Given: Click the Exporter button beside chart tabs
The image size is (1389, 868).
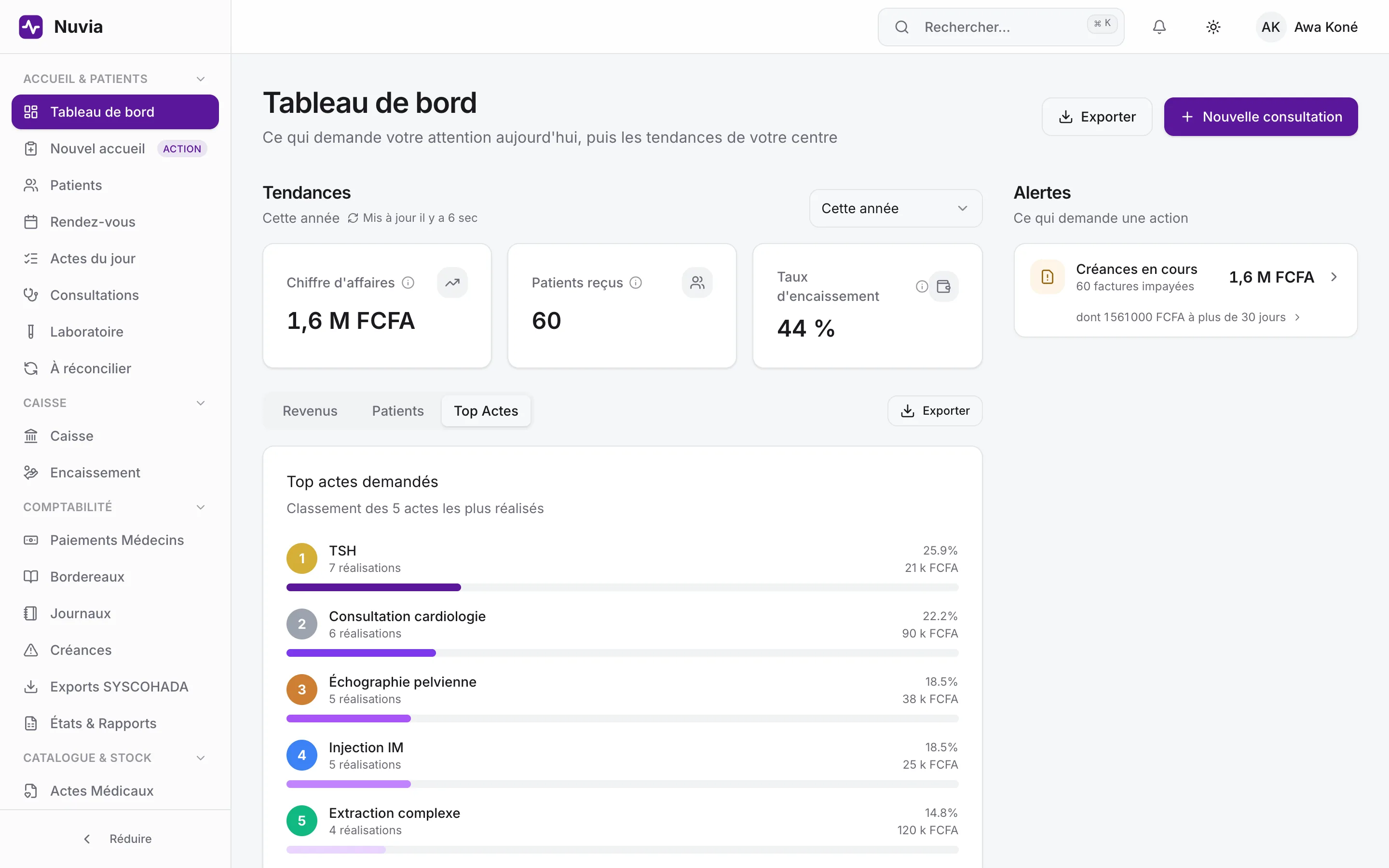Looking at the screenshot, I should click(x=934, y=411).
